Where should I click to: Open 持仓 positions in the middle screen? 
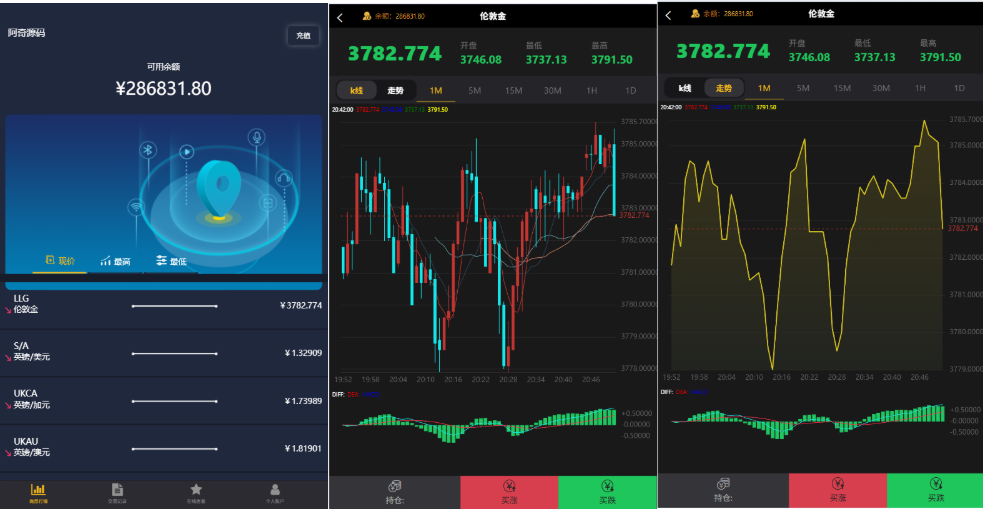click(395, 492)
